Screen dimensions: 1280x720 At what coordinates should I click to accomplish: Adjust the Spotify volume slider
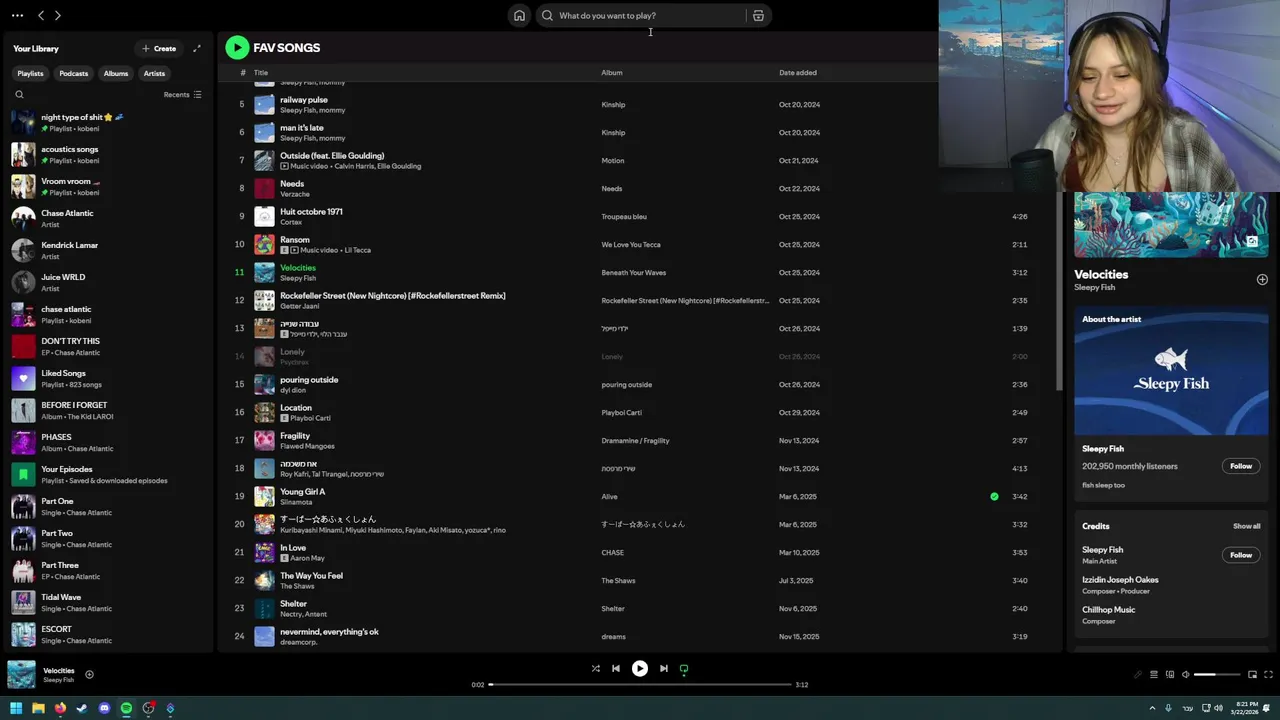tap(1218, 674)
